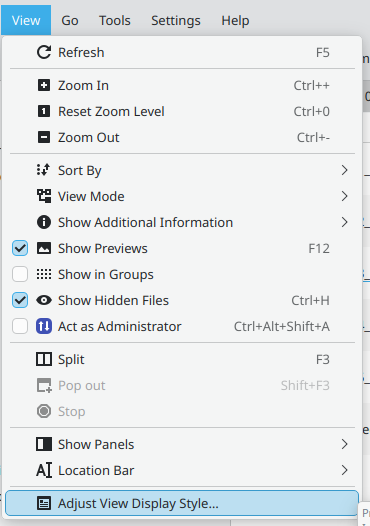Expand the Sort By submenu arrow

tap(345, 170)
